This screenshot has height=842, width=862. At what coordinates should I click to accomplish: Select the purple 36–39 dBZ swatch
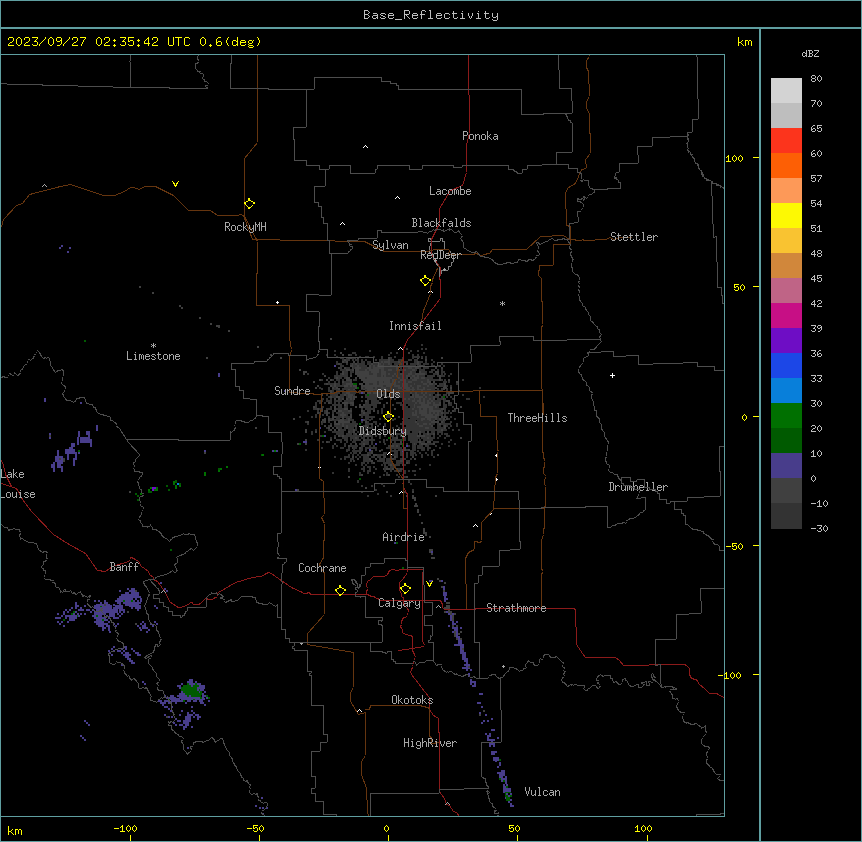click(x=786, y=341)
